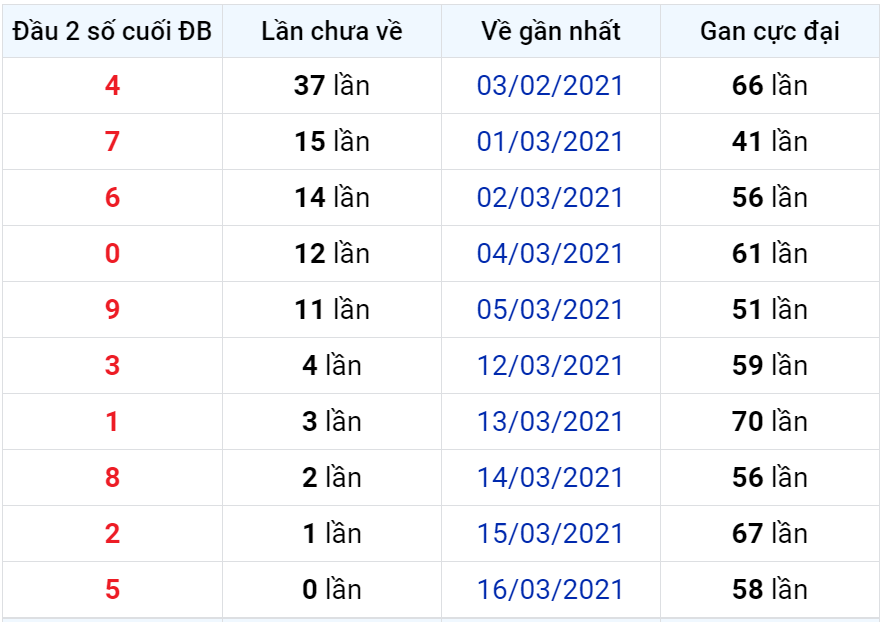Screen dimensions: 884x622
Task: Open the 13/03/2021 date link
Action: click(550, 421)
